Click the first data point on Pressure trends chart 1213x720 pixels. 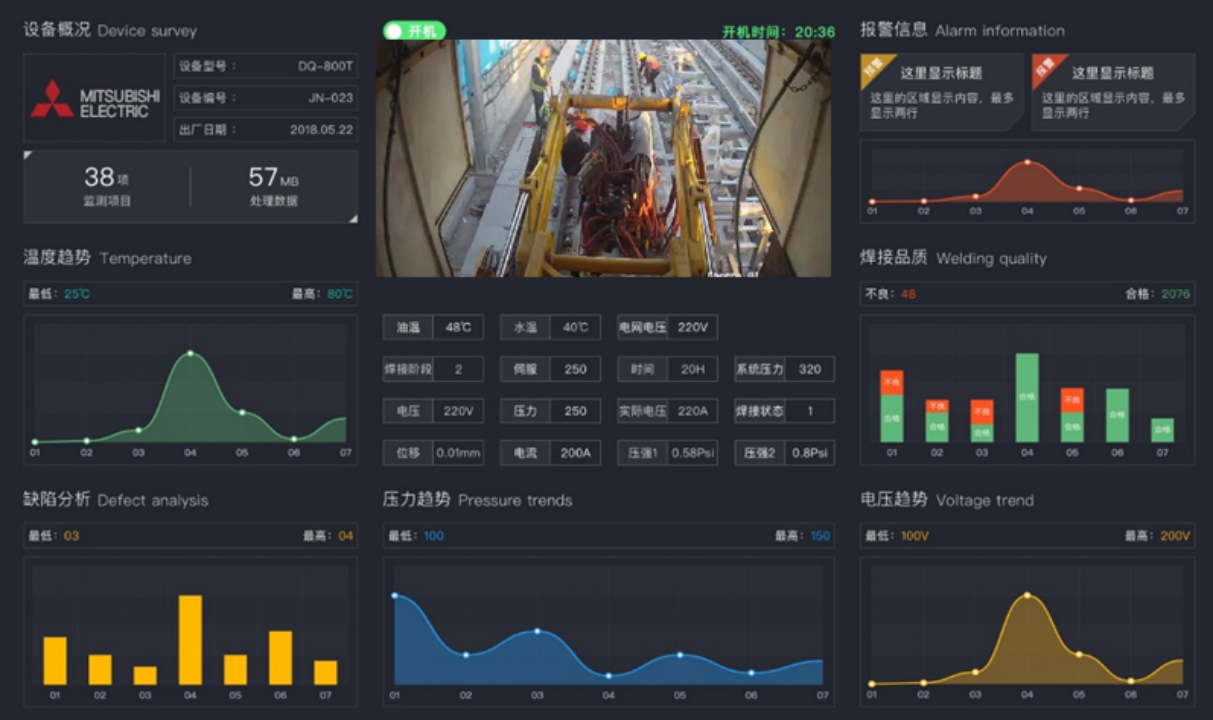tap(394, 595)
